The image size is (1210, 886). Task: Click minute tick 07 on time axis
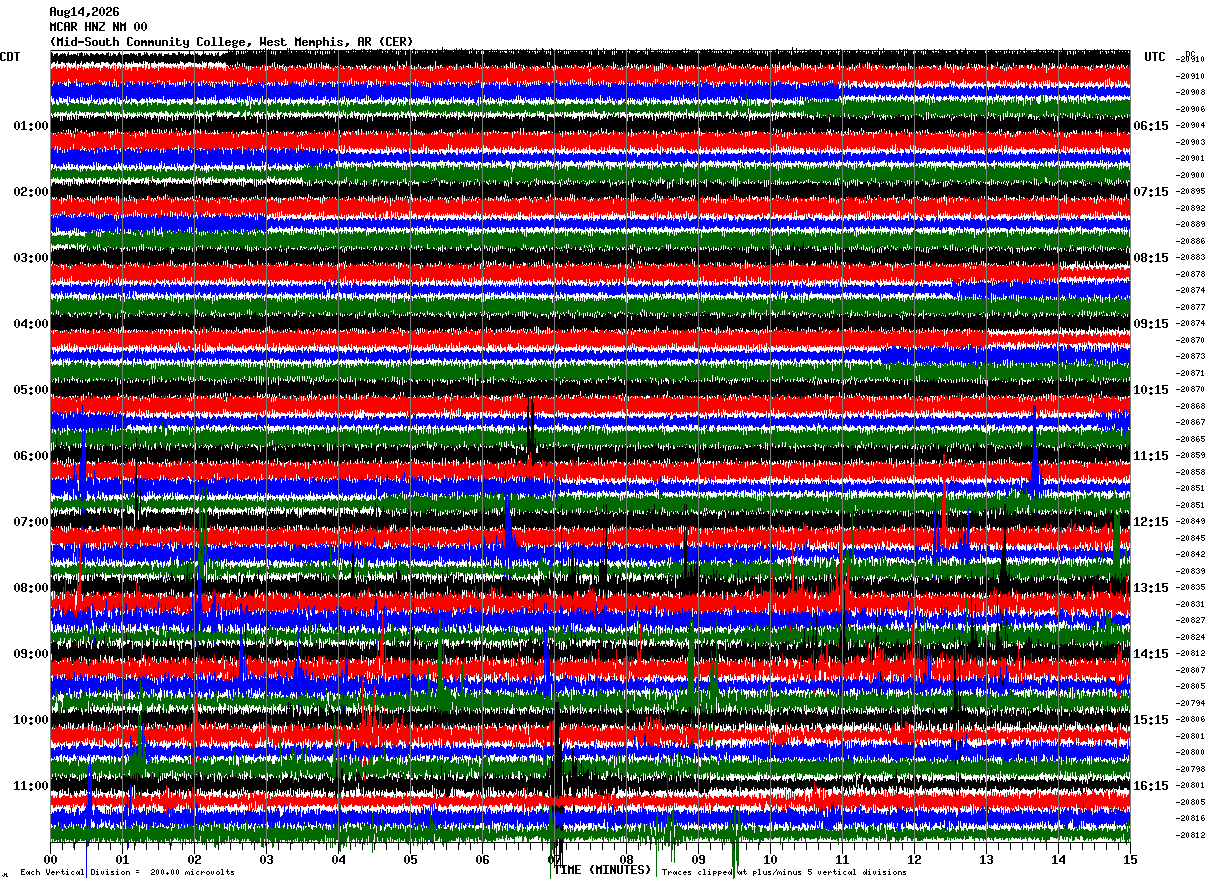click(x=554, y=859)
